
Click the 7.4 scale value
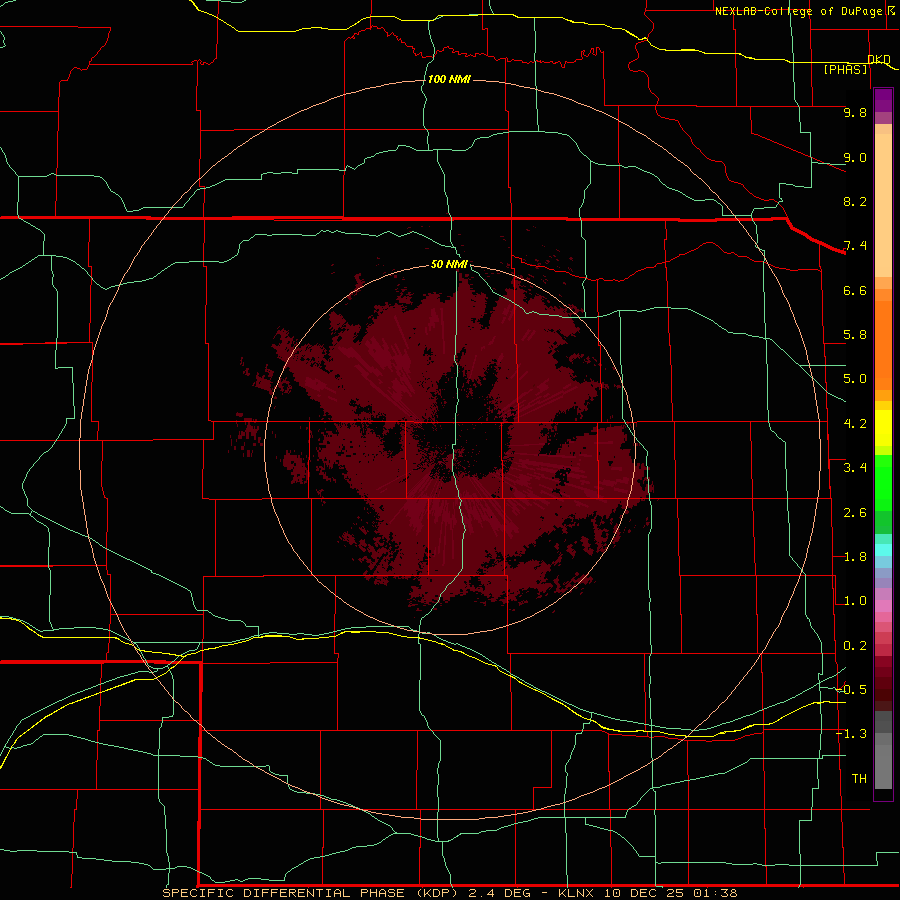click(855, 246)
